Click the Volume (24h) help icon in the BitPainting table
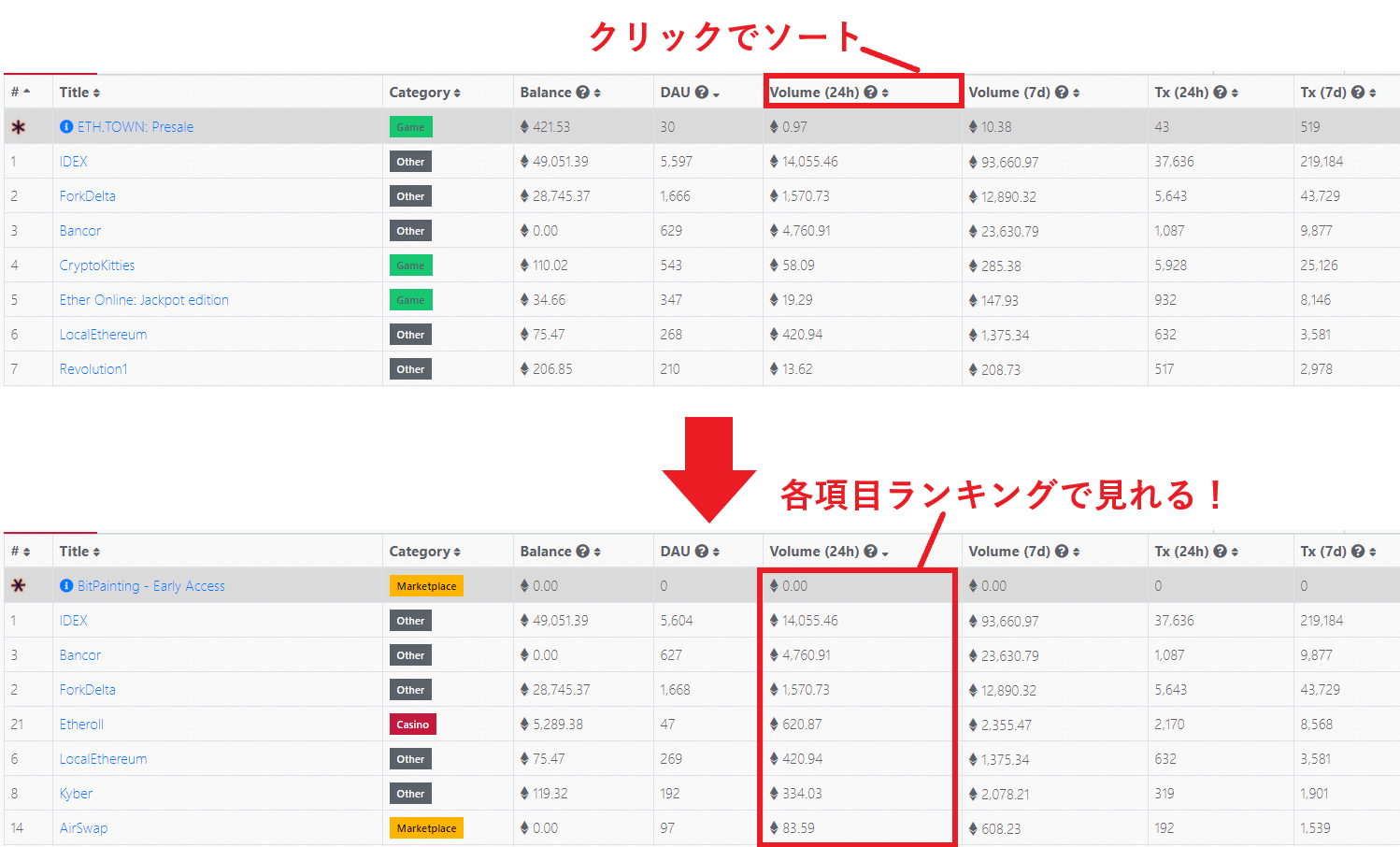1400x847 pixels. (x=871, y=552)
